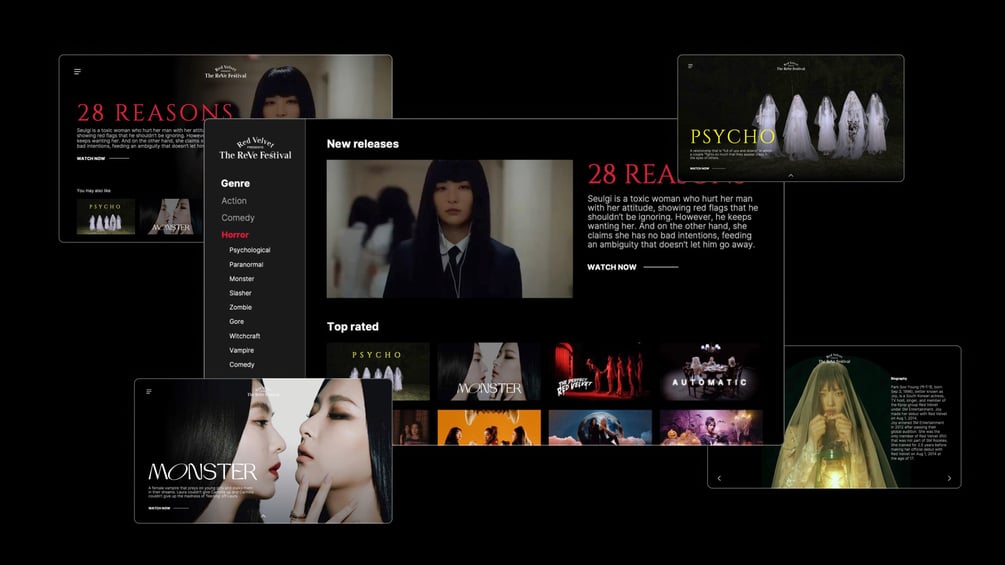This screenshot has width=1005, height=565.
Task: Open the purple thumbnail in Top rated
Action: tap(711, 427)
